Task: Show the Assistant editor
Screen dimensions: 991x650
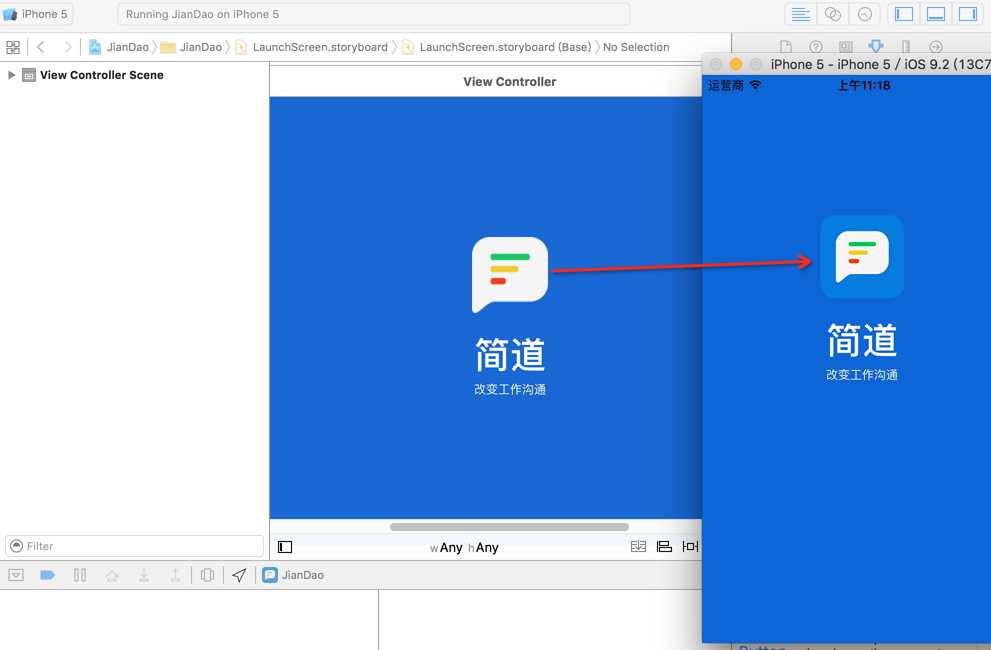Action: pos(832,14)
